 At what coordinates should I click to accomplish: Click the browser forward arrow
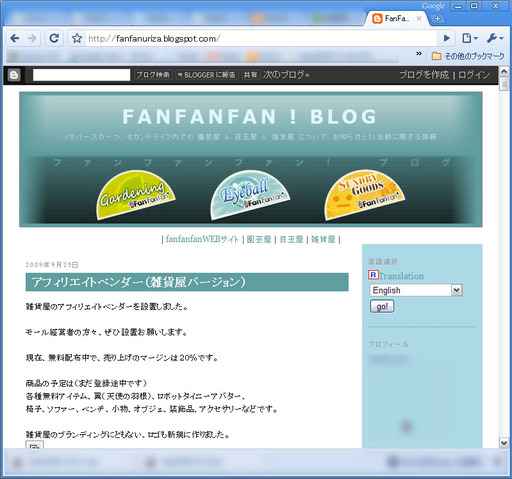32,39
